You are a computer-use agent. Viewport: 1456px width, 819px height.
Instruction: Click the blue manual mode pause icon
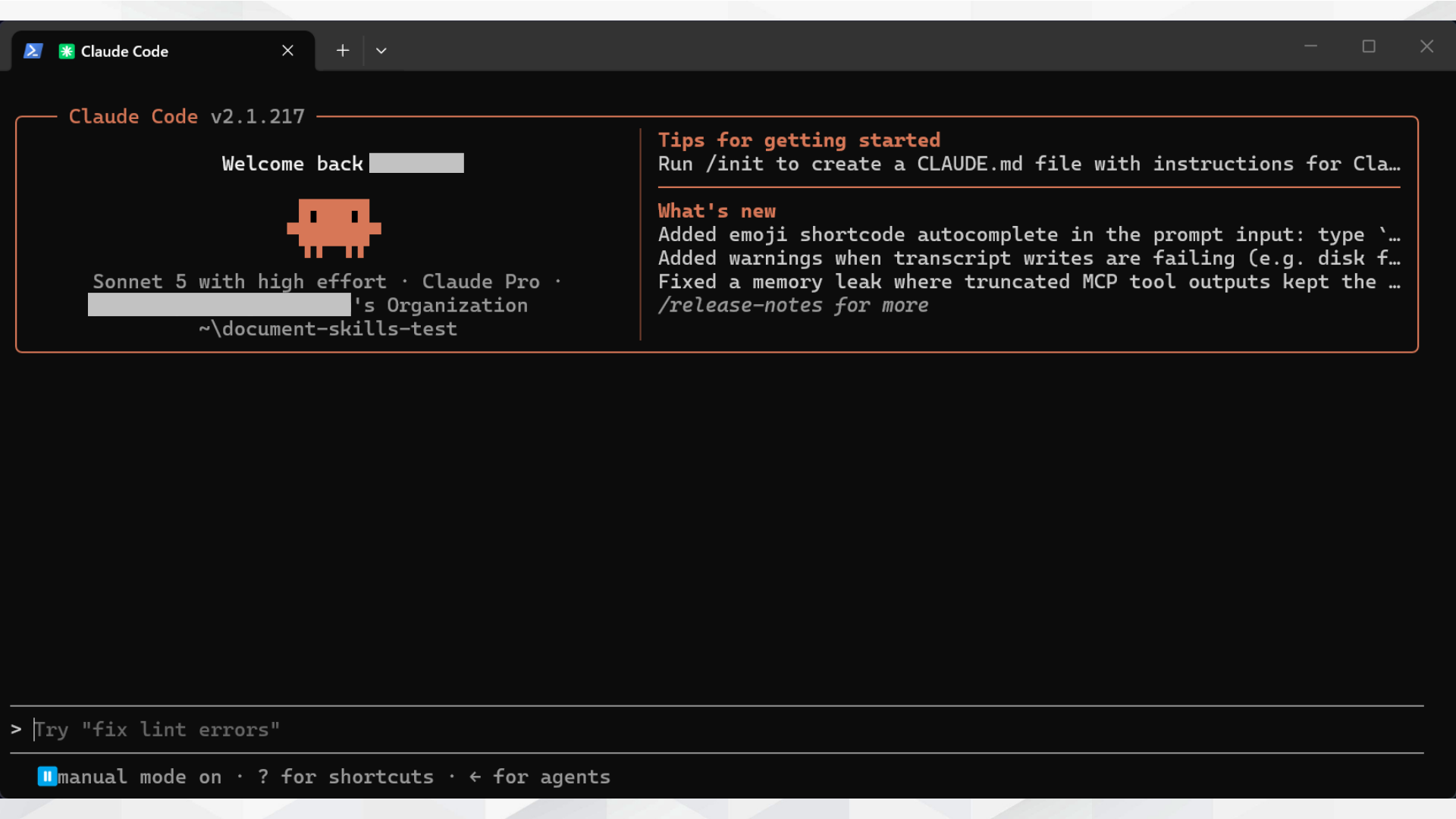click(x=47, y=777)
